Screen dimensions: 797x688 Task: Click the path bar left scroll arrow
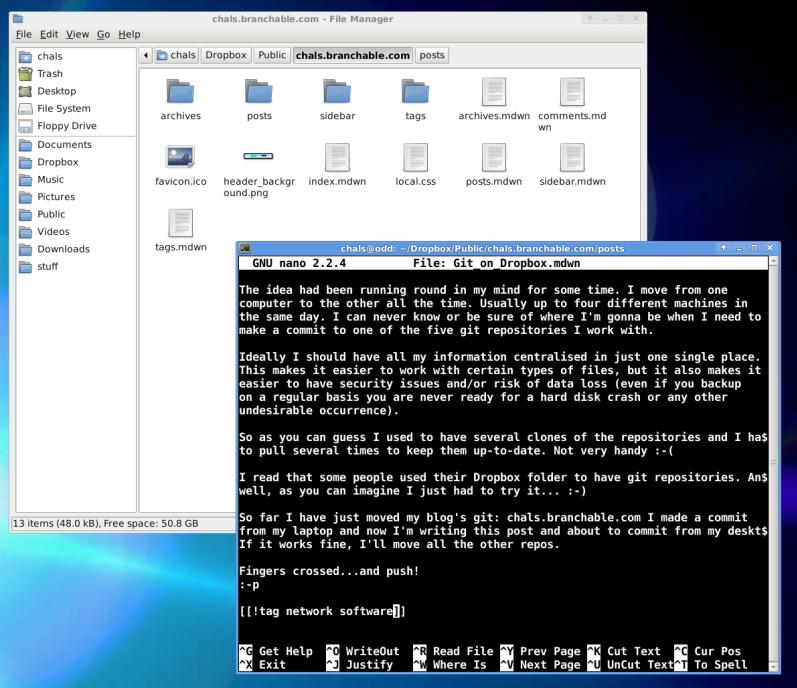point(146,55)
